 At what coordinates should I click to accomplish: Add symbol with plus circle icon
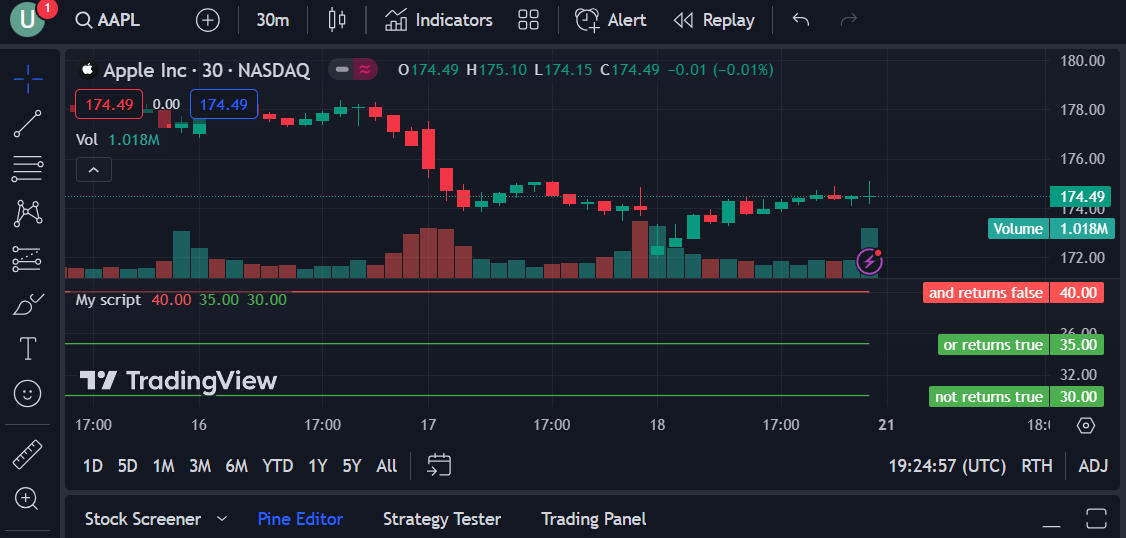click(208, 20)
